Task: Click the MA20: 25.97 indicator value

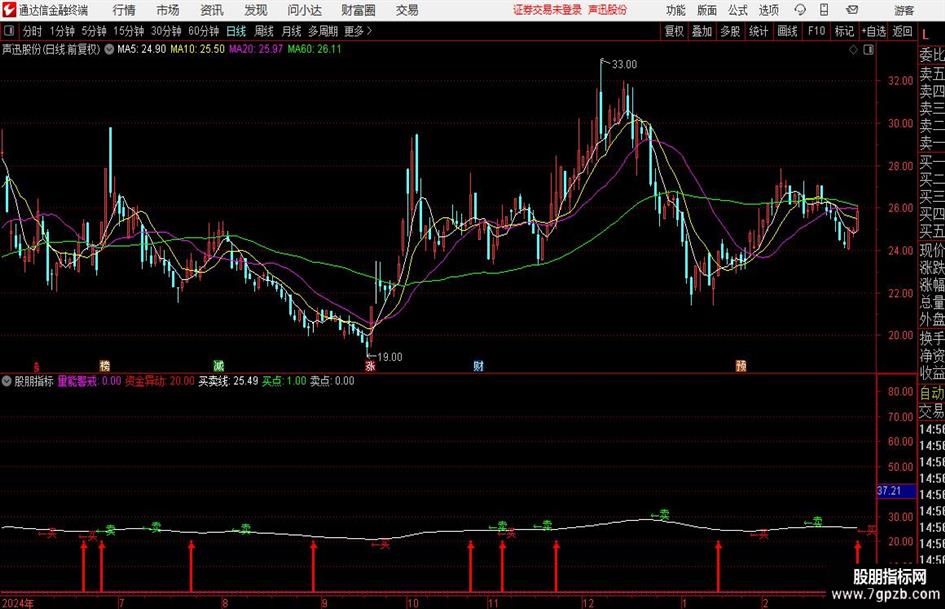Action: click(256, 49)
